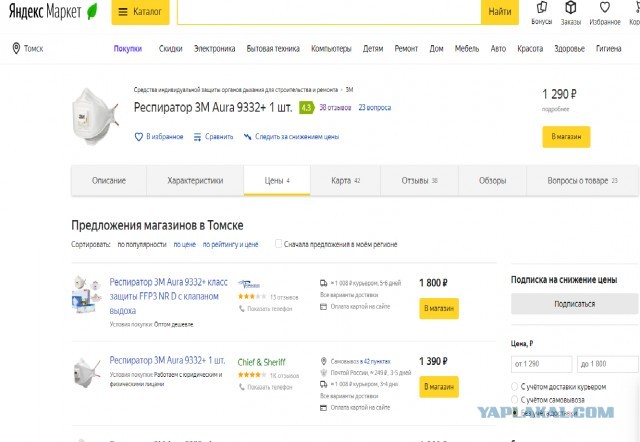Open the Chief & Sheriff shop link
Image resolution: width=640 pixels, height=442 pixels.
point(262,362)
